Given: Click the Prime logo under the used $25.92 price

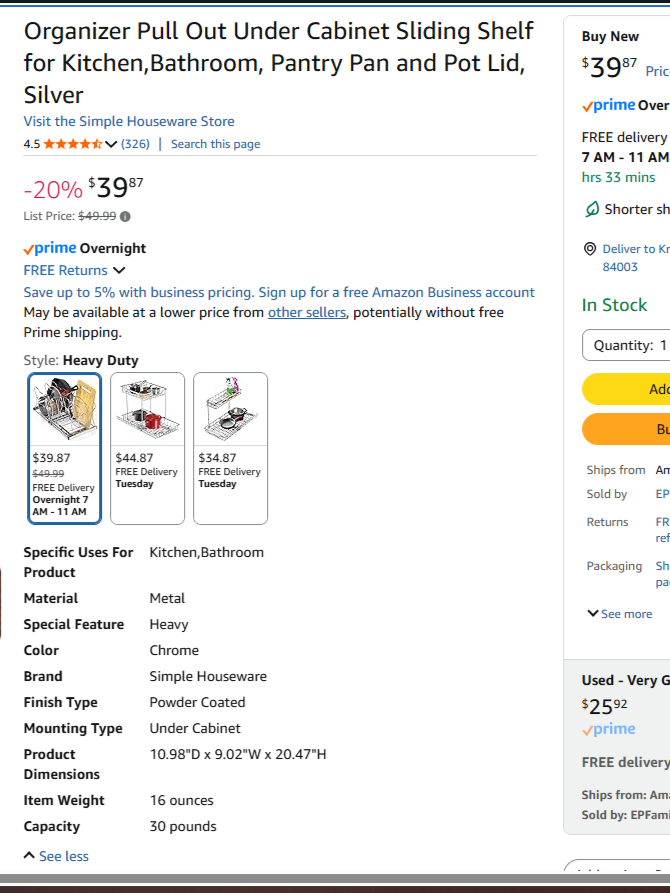Looking at the screenshot, I should click(x=608, y=729).
